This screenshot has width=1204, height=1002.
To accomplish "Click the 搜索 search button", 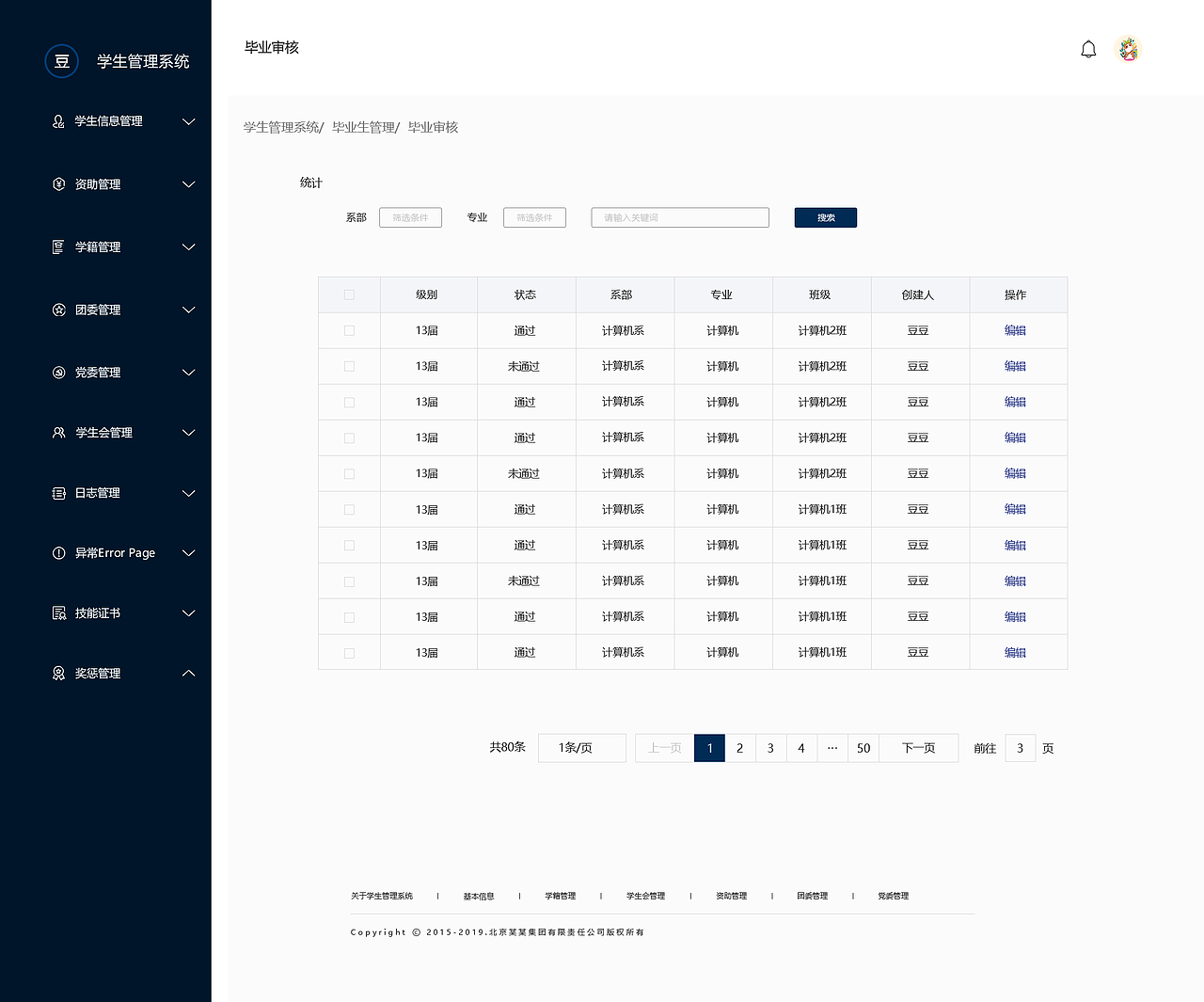I will [x=825, y=217].
